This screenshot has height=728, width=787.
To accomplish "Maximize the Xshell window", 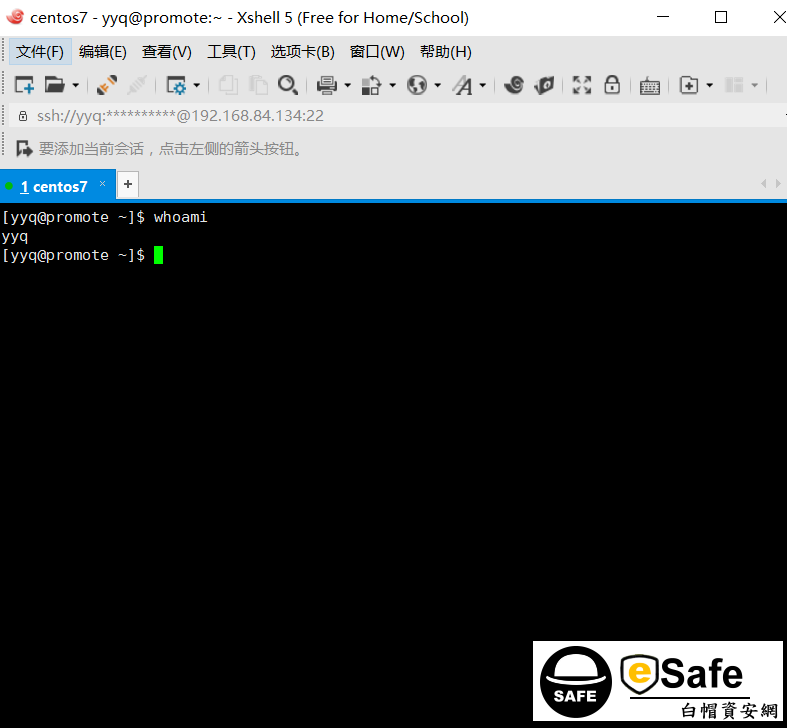I will (x=721, y=17).
